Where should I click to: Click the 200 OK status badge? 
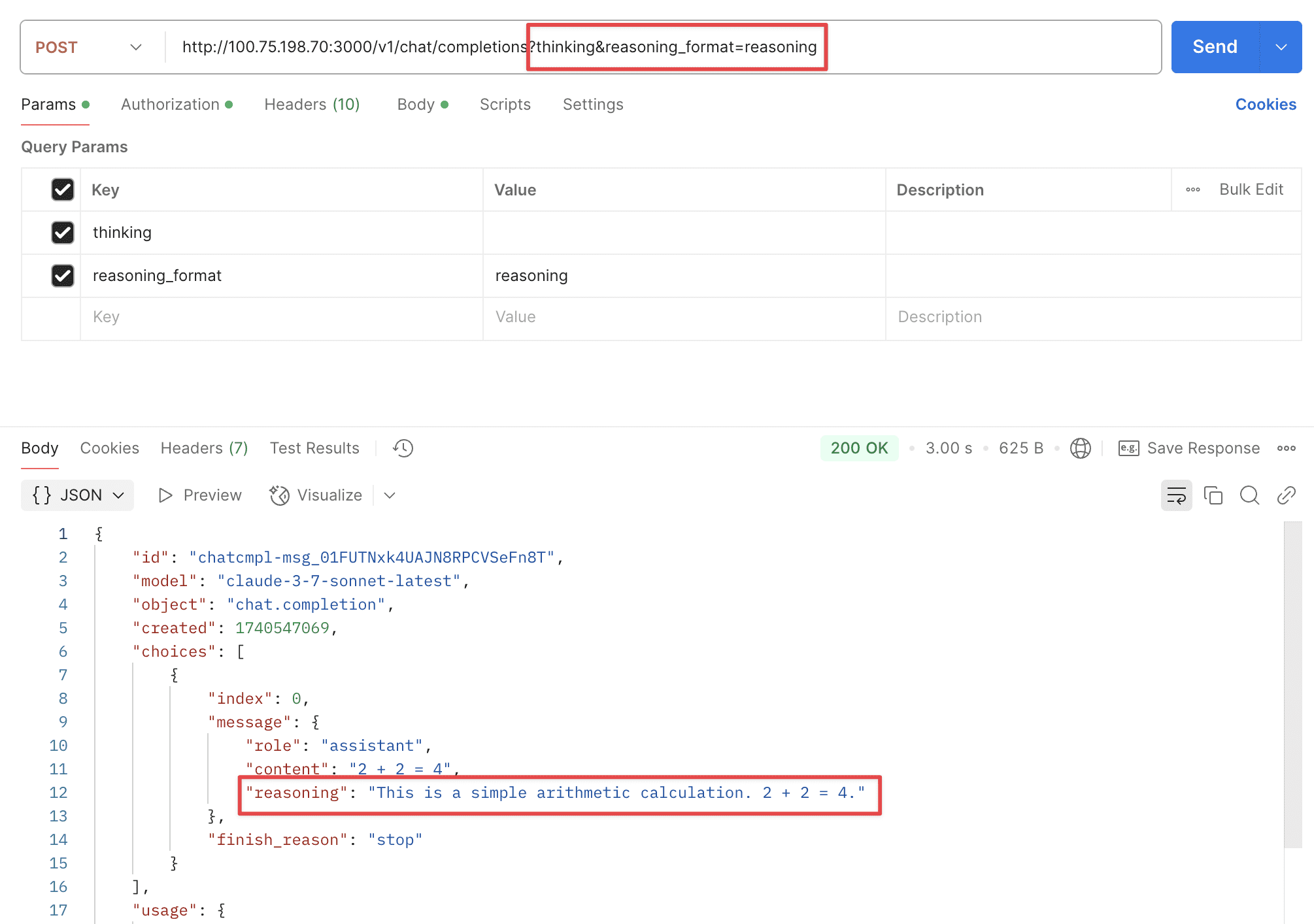click(859, 448)
